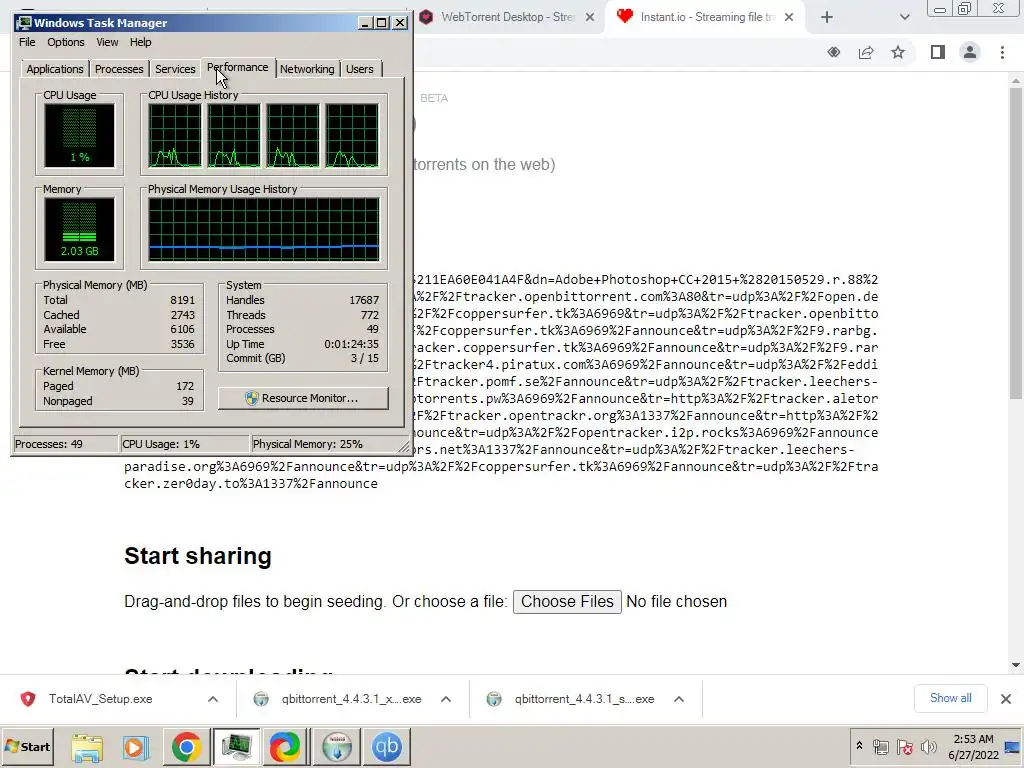This screenshot has height=768, width=1024.
Task: Click the share page icon in Chrome
Action: point(866,52)
